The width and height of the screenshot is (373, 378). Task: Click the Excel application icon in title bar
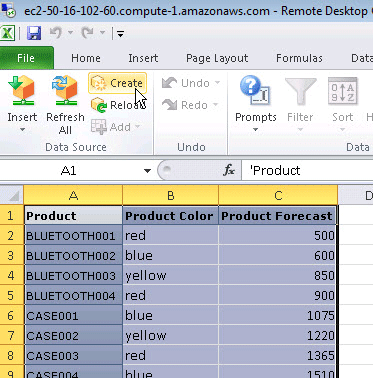(7, 33)
